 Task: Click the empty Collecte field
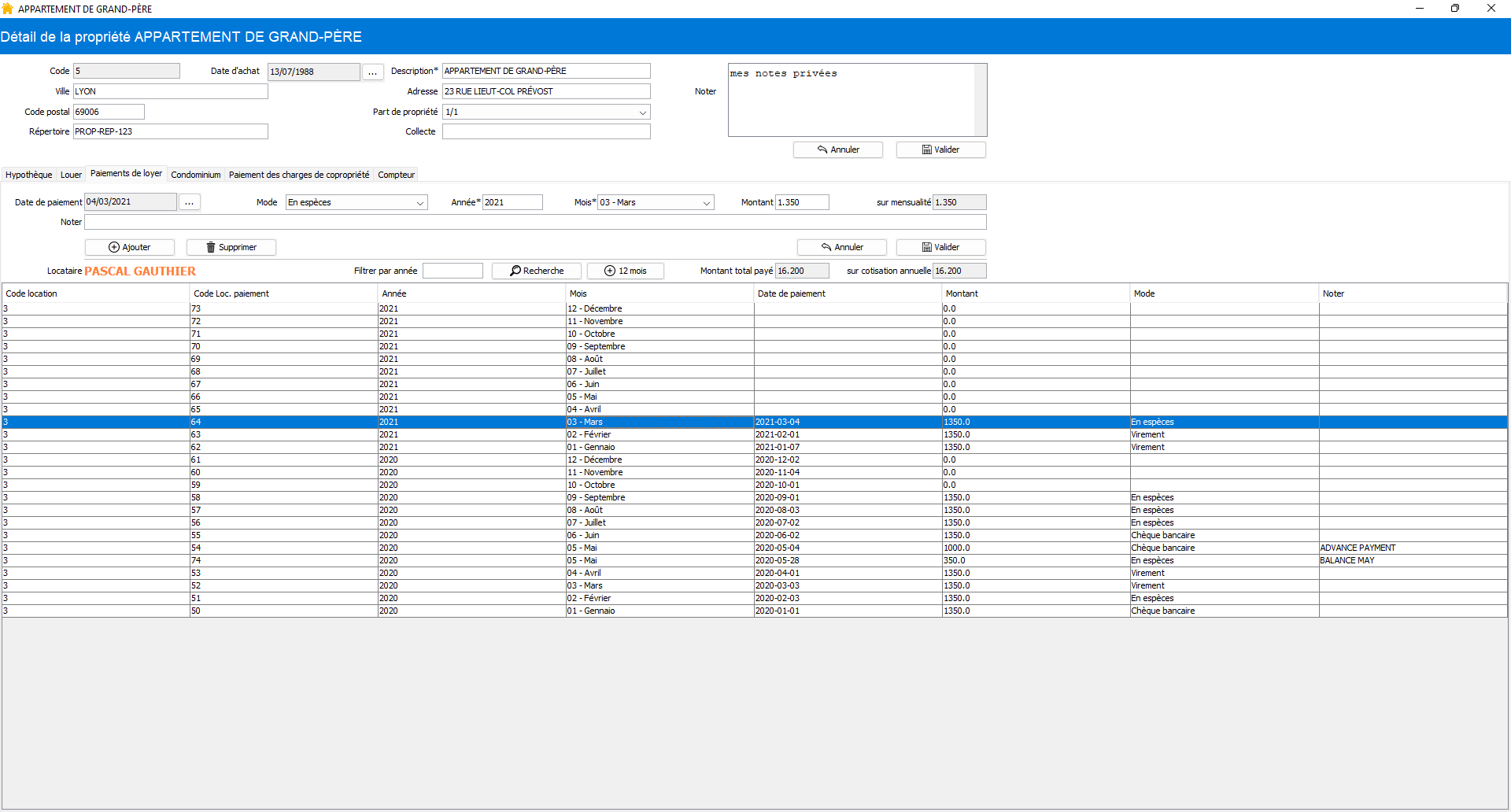point(546,131)
